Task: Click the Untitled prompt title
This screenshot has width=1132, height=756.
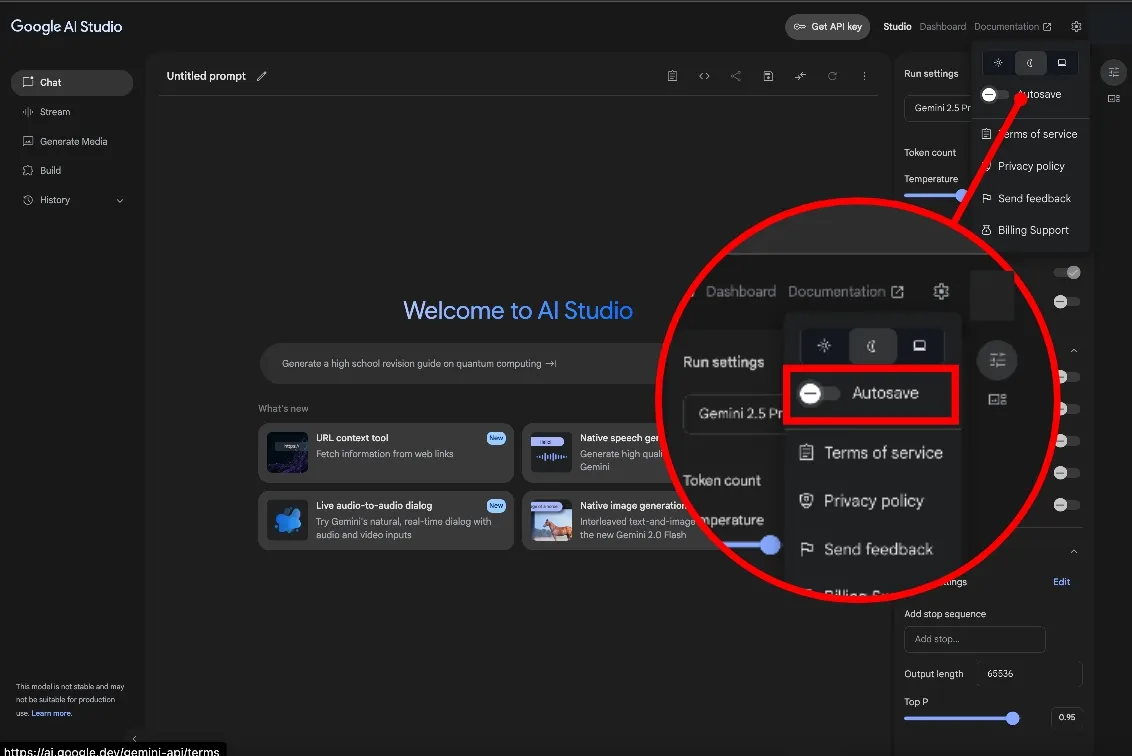Action: click(x=206, y=76)
